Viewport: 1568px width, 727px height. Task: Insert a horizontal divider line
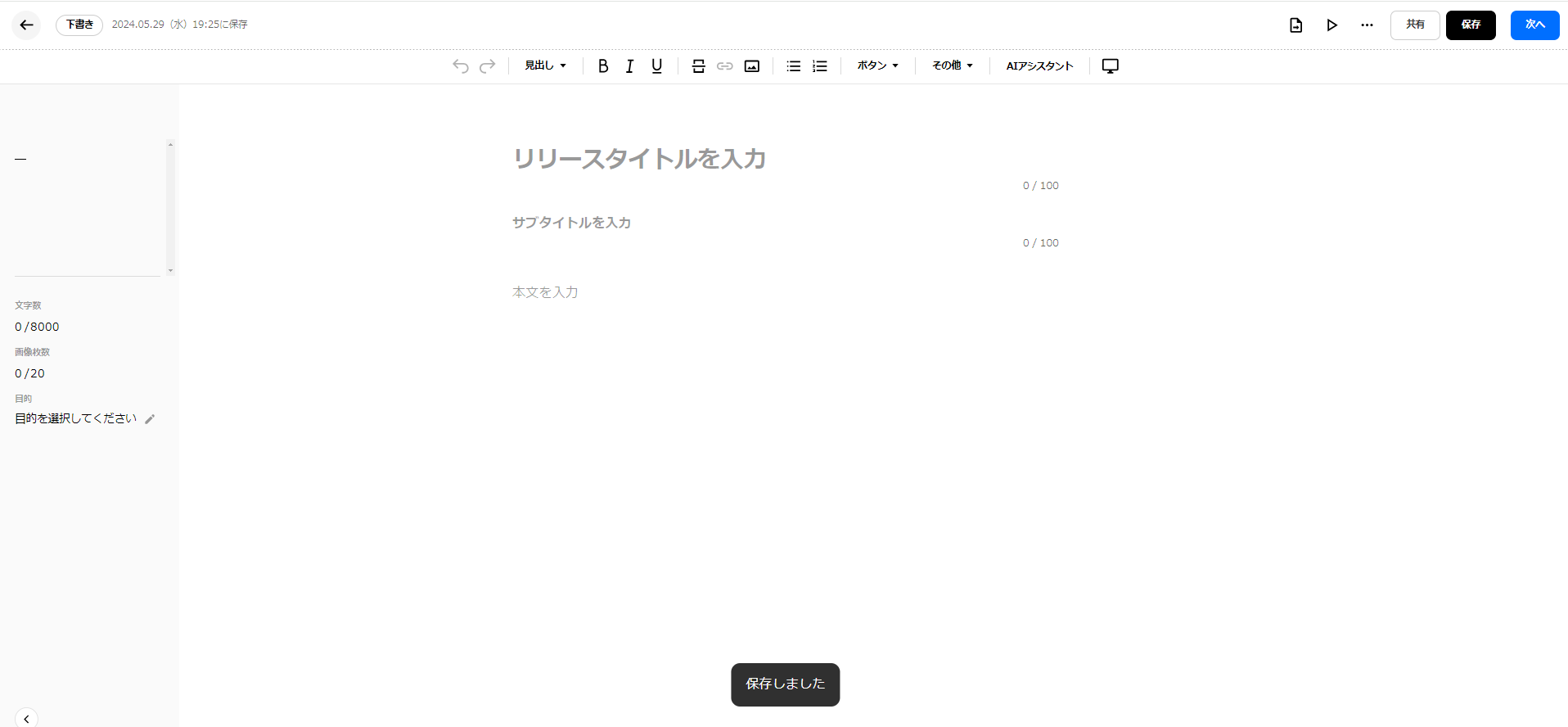pyautogui.click(x=698, y=66)
